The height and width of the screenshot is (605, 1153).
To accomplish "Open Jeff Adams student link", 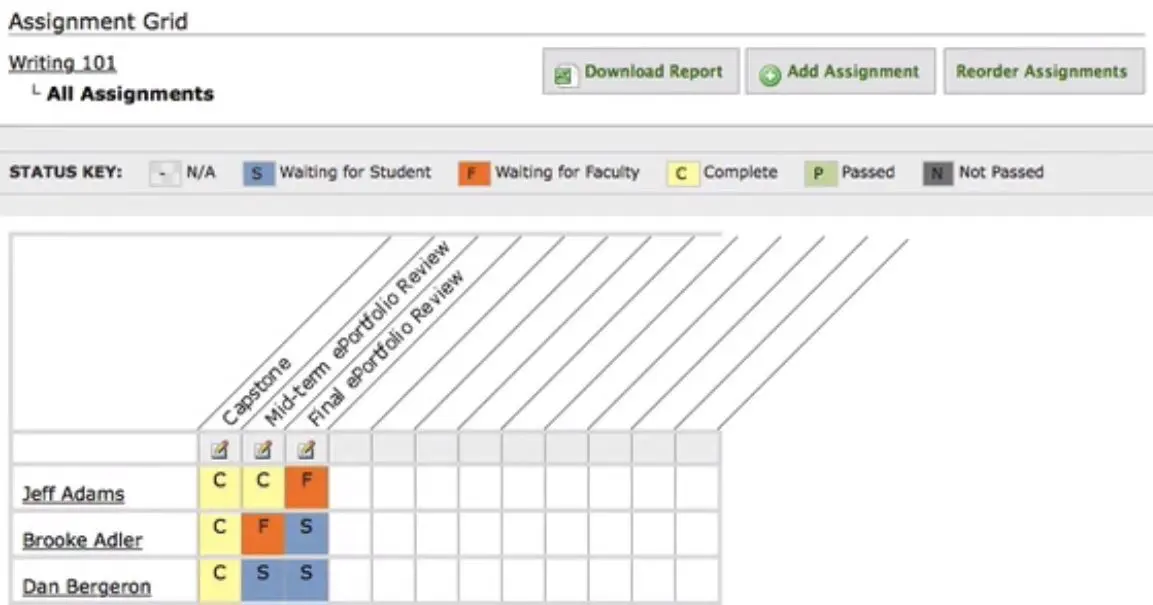I will click(73, 493).
